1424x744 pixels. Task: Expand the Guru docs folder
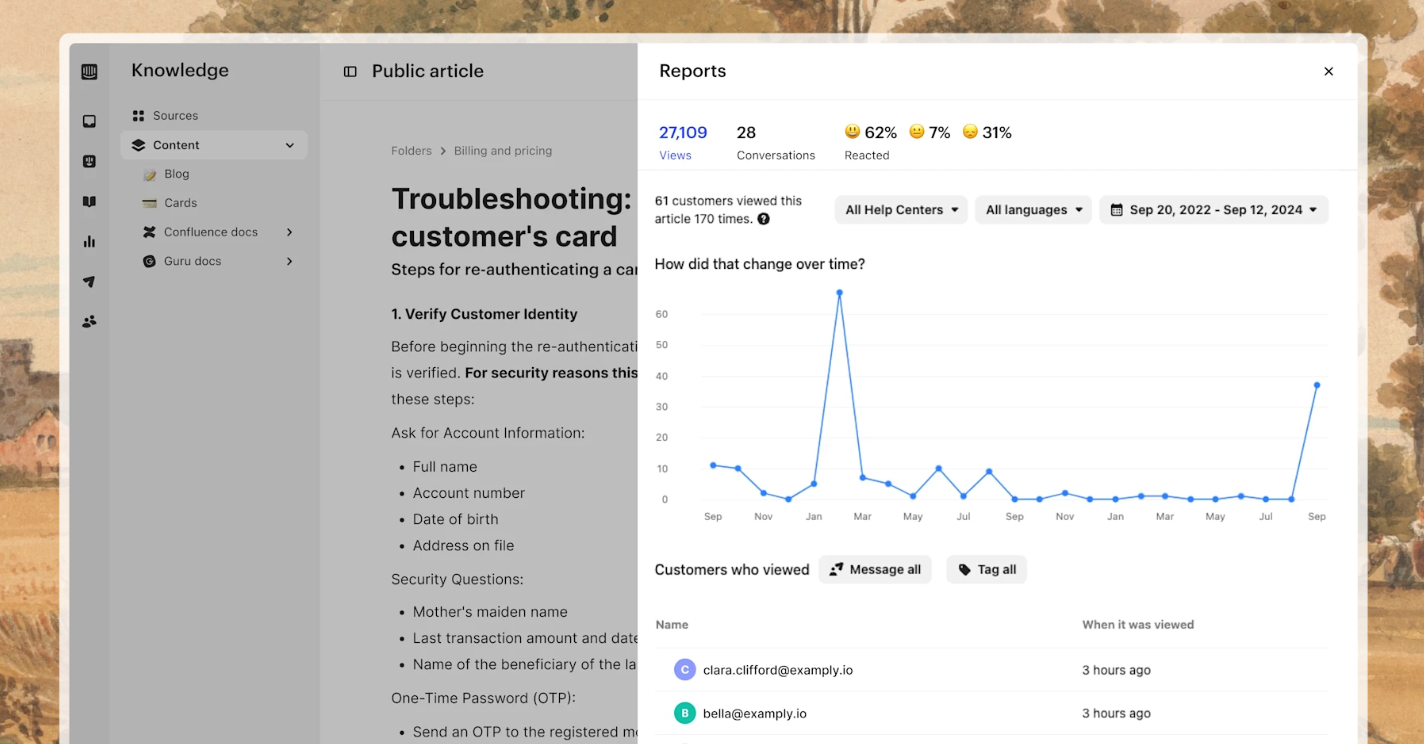290,261
